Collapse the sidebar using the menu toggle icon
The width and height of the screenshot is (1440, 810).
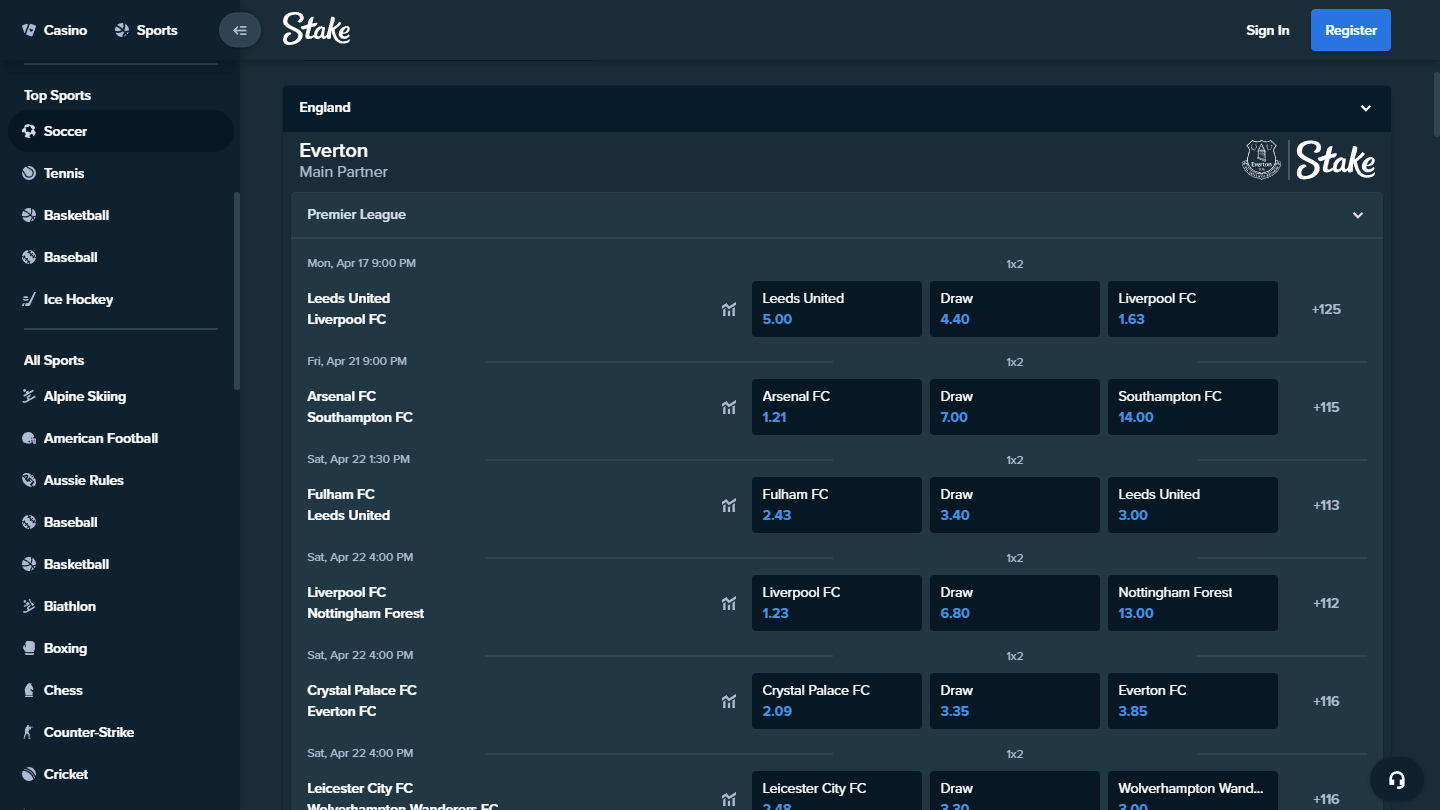239,30
